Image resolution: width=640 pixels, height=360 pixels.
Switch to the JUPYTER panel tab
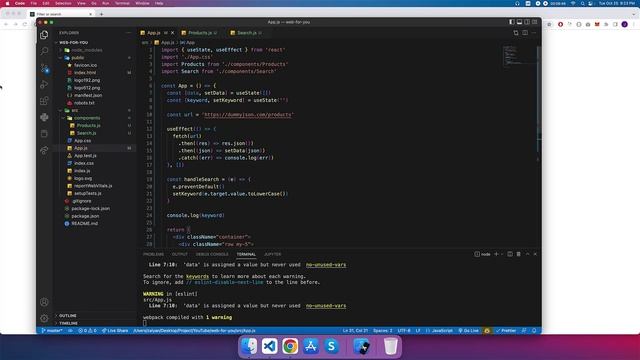[x=272, y=254]
